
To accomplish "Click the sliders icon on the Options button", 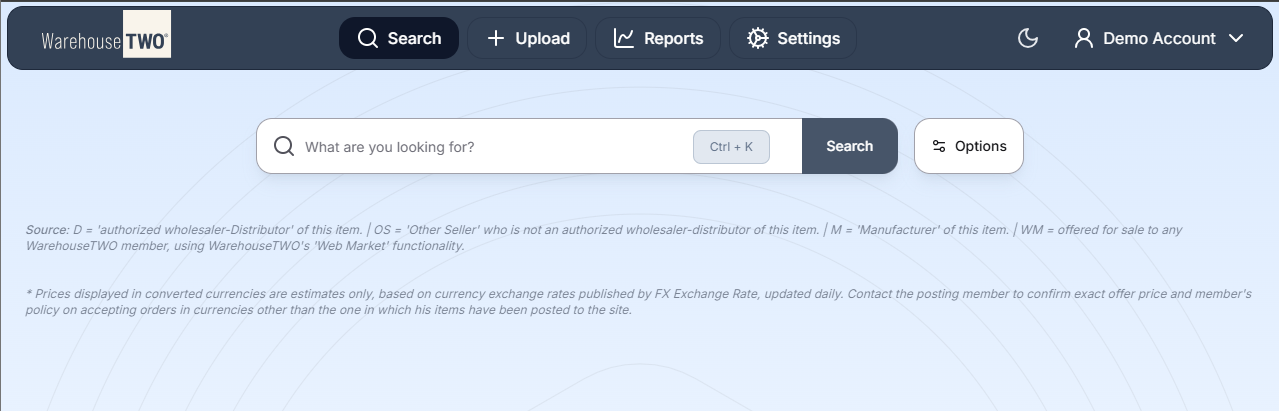I will click(938, 146).
